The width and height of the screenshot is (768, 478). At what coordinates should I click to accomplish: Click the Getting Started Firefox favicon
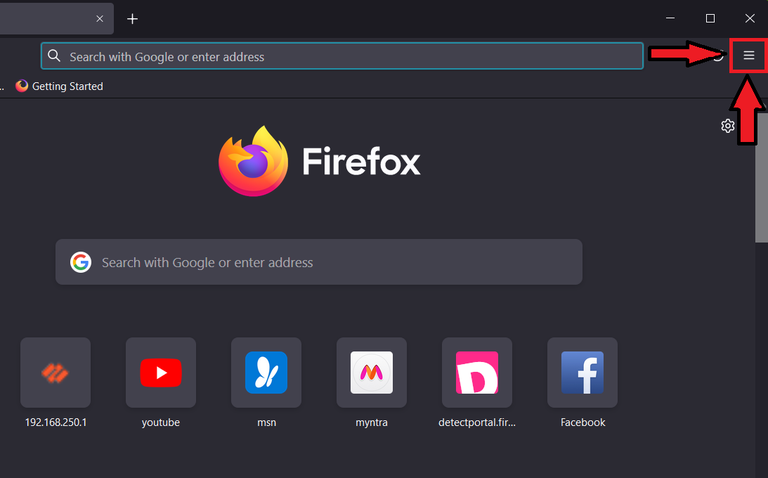click(x=22, y=86)
